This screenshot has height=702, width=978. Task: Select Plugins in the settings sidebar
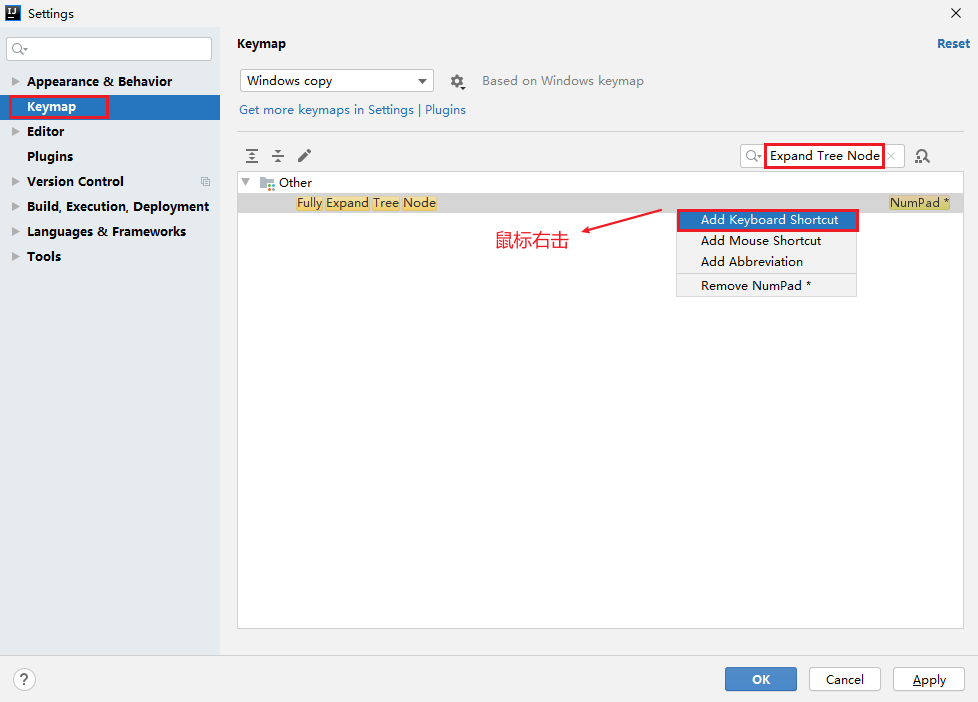click(x=50, y=157)
